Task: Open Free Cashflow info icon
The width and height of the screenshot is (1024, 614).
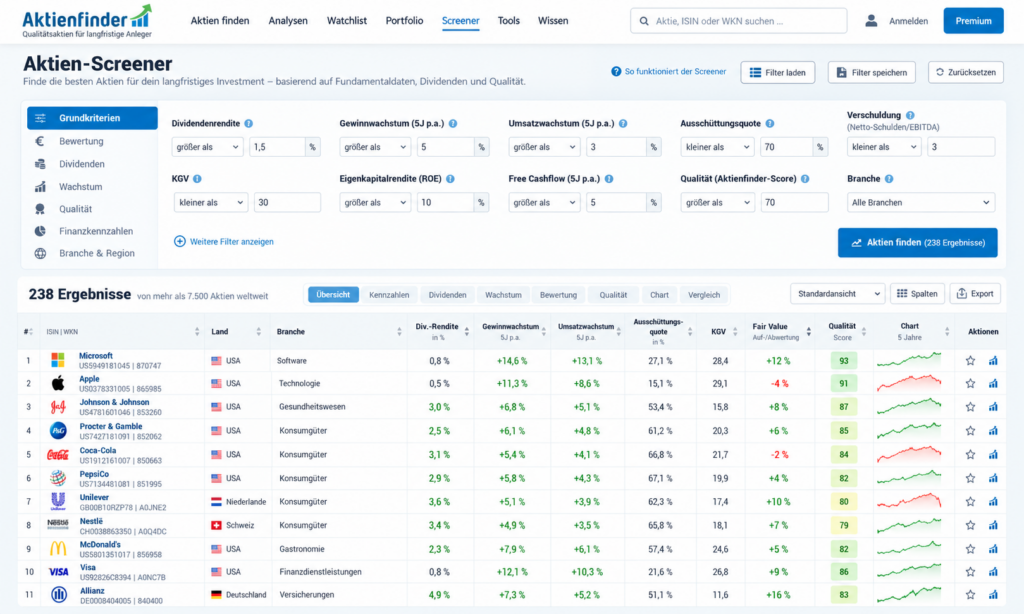Action: click(609, 179)
